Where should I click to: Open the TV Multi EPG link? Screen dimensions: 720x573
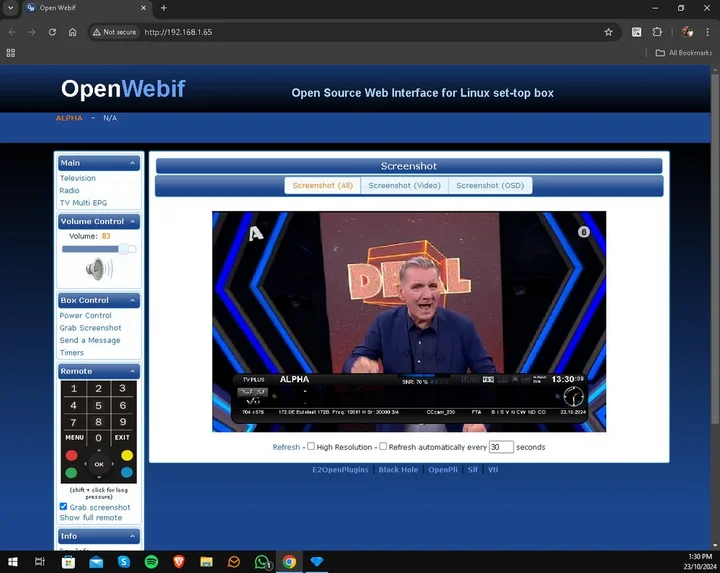[x=83, y=202]
